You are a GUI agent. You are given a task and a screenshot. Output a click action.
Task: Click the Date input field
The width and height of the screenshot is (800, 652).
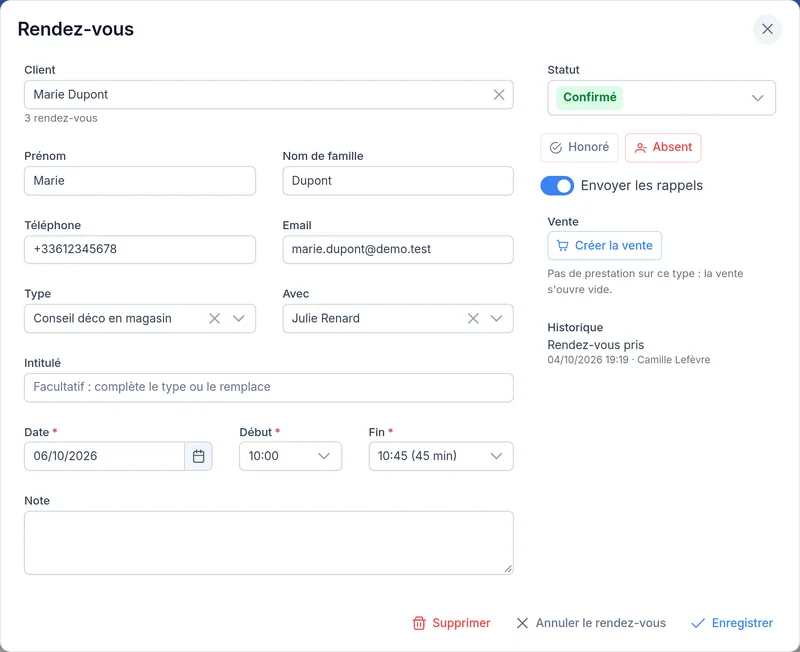pos(104,456)
